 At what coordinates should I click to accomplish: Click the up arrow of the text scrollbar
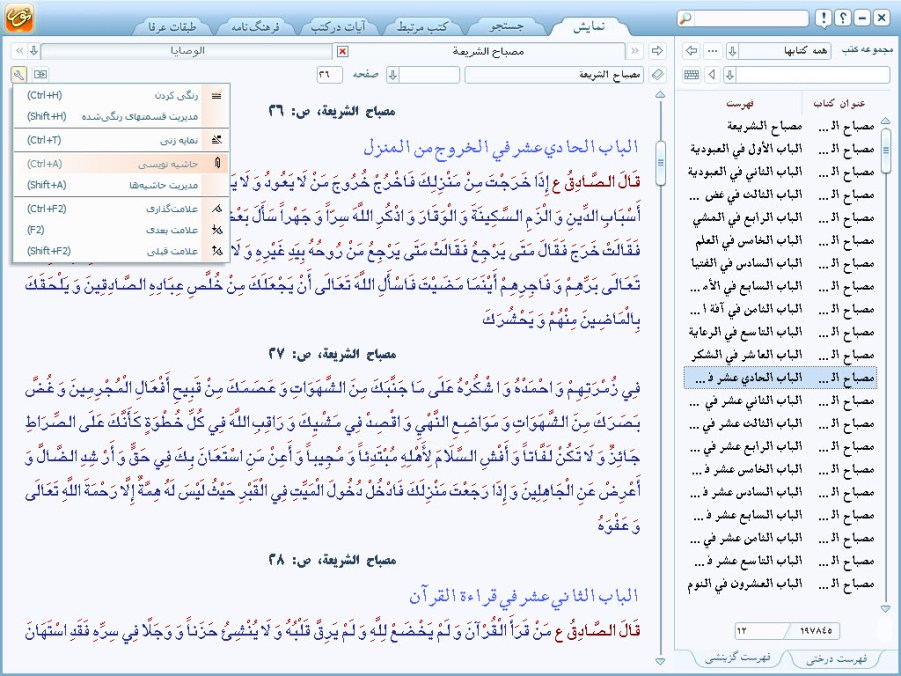tap(660, 94)
